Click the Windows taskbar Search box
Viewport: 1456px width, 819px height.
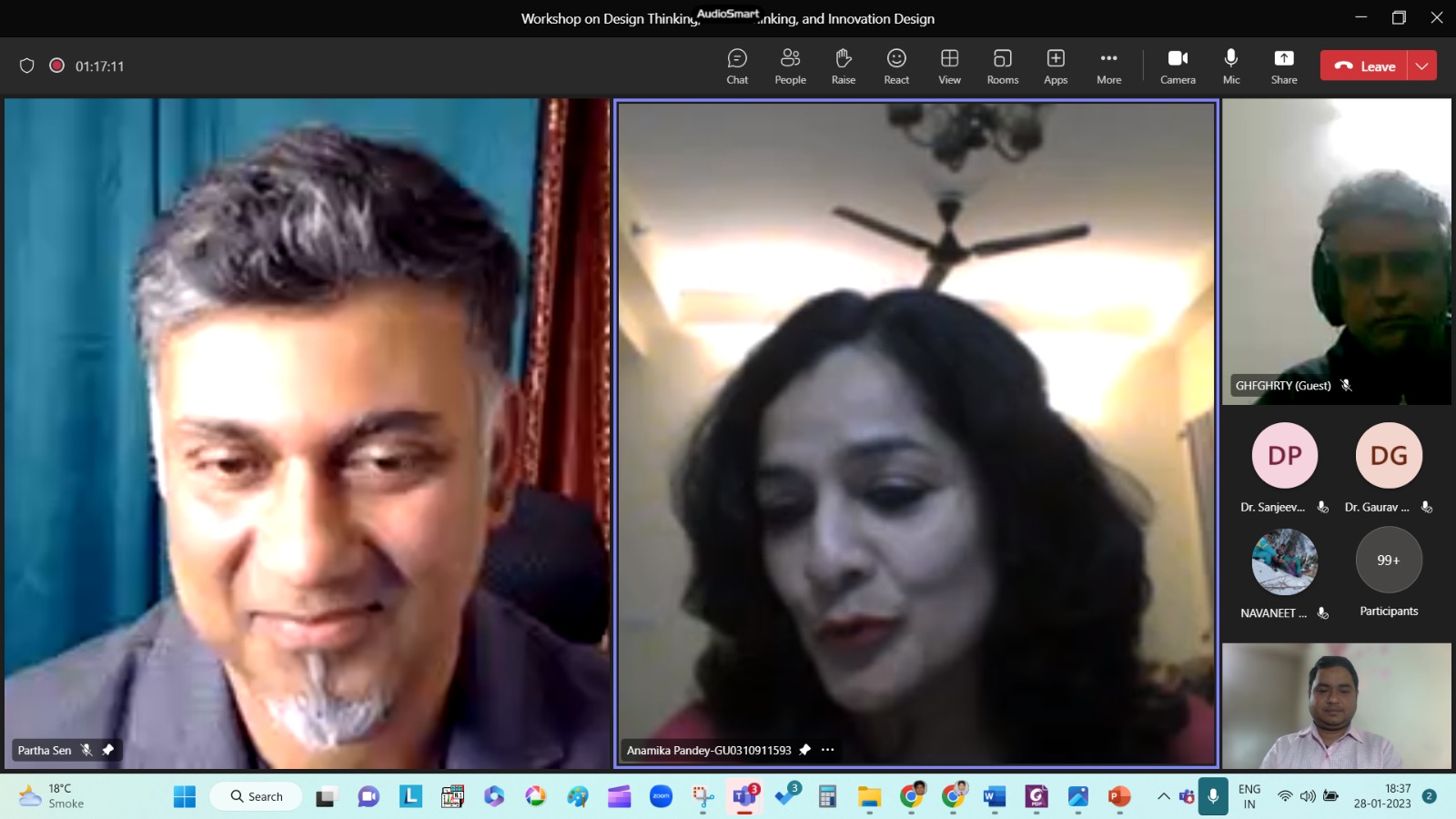tap(257, 796)
